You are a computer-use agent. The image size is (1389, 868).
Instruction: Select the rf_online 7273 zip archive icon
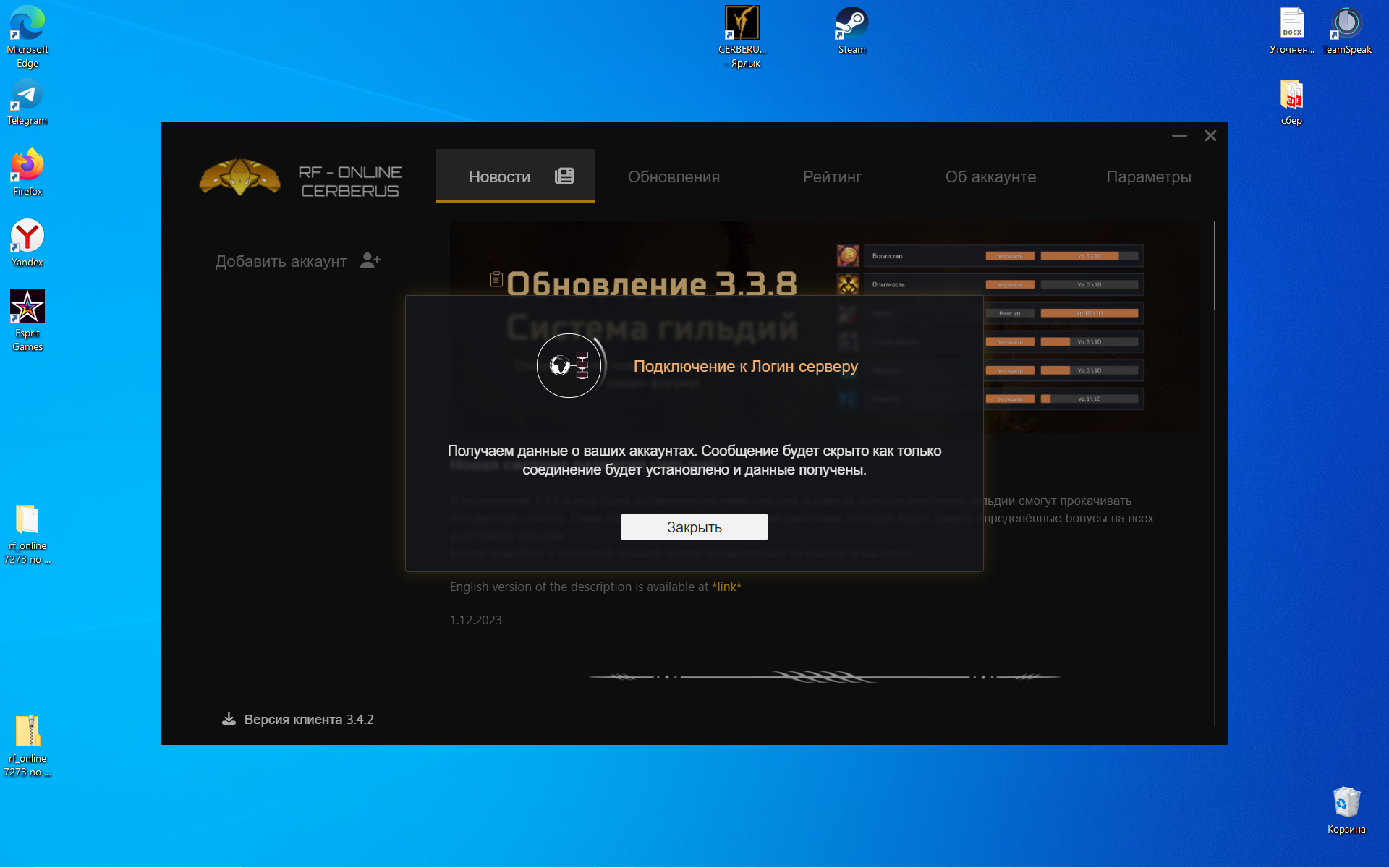tap(27, 746)
